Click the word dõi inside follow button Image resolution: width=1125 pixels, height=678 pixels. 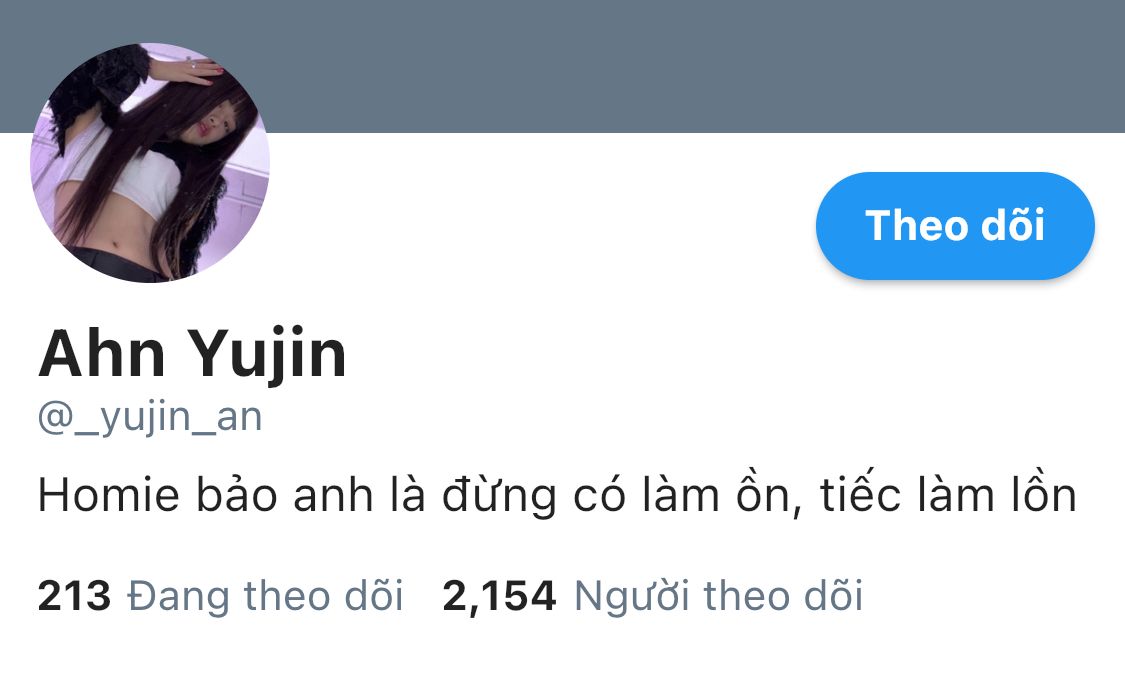[1012, 225]
